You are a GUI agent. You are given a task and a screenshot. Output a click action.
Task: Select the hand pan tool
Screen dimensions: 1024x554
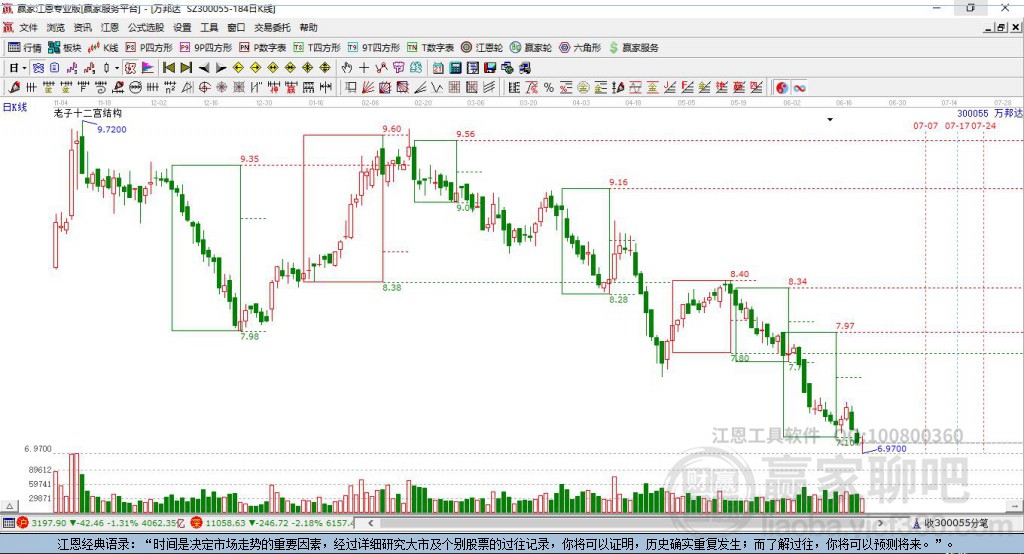(346, 68)
